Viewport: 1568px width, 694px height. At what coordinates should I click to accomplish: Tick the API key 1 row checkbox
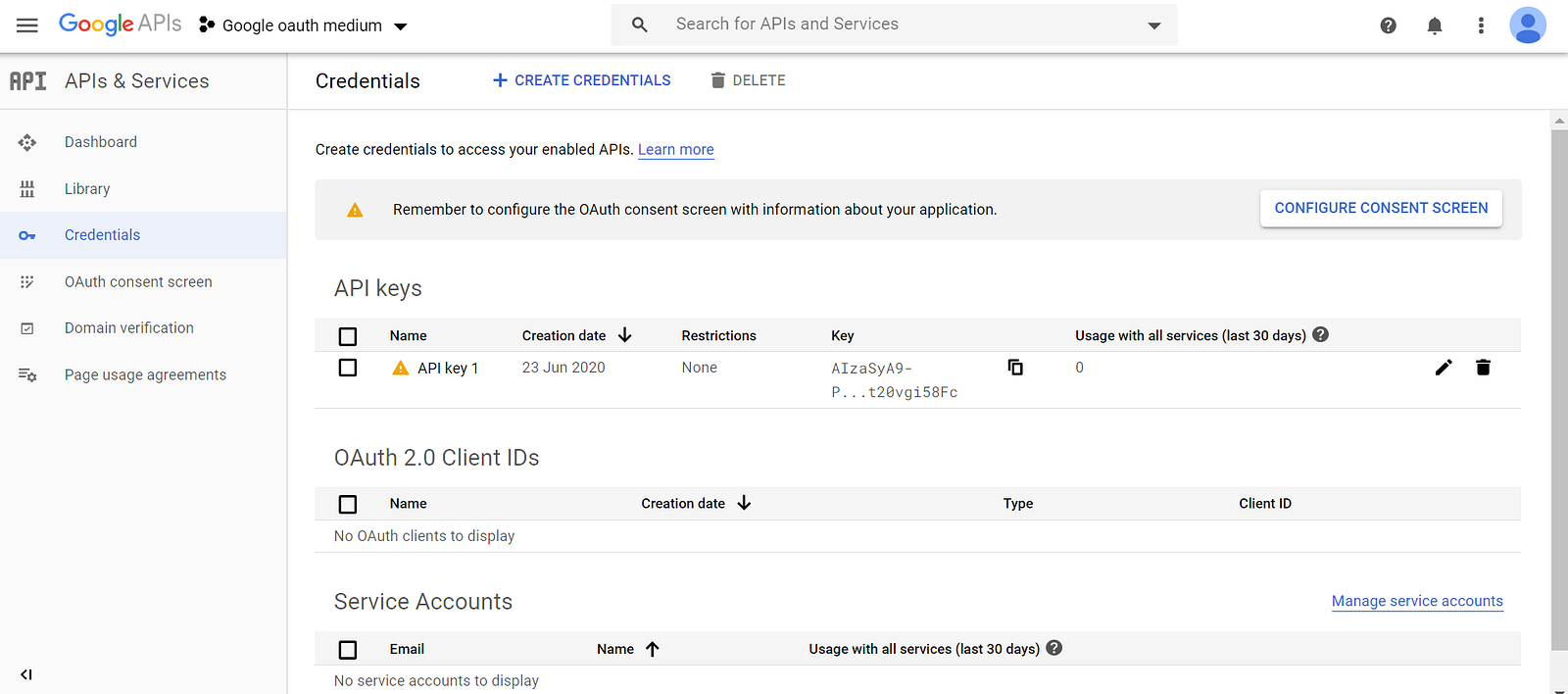point(348,368)
